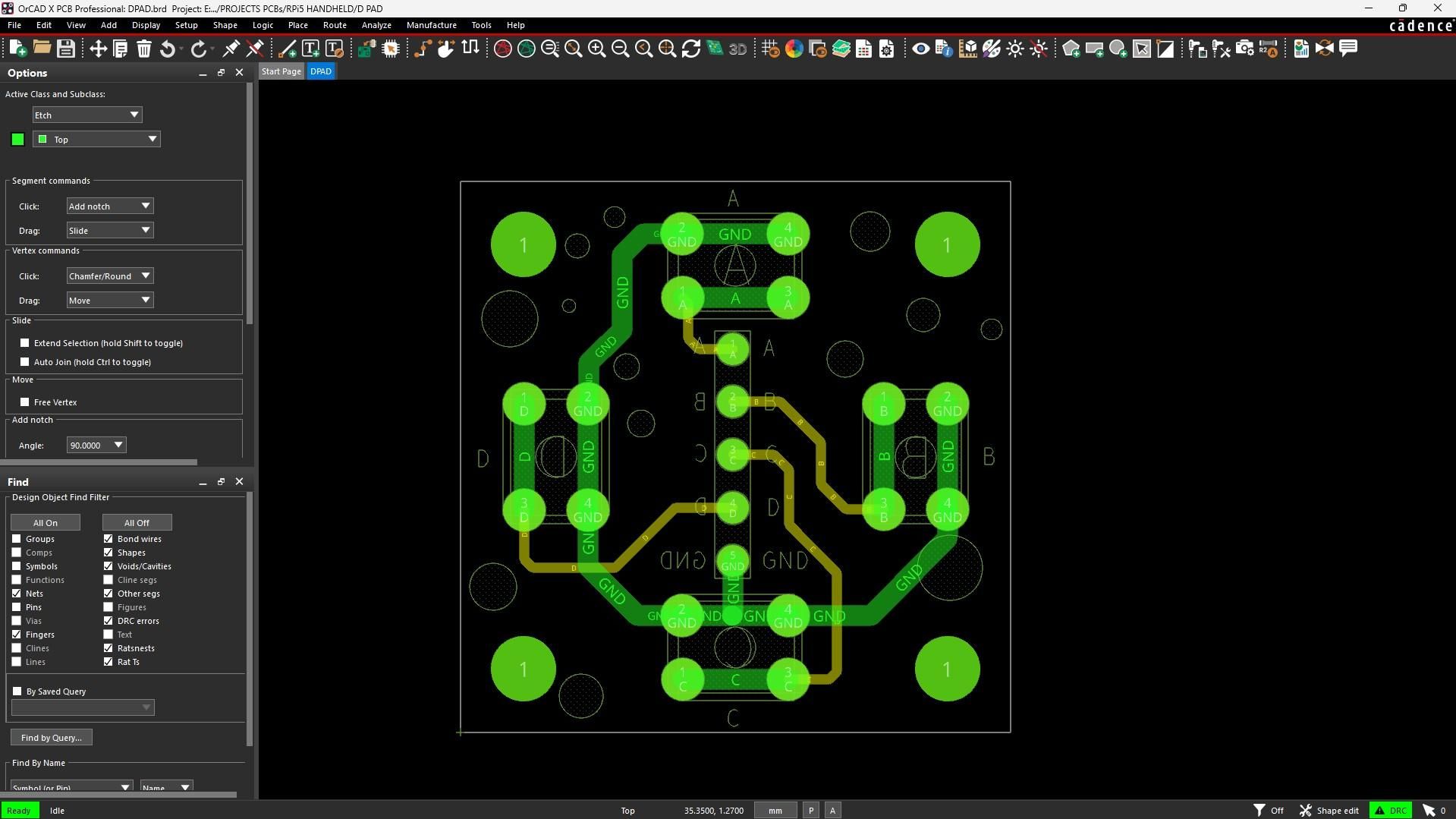Click the All Off button
Screen dimensions: 1456x819
point(137,523)
